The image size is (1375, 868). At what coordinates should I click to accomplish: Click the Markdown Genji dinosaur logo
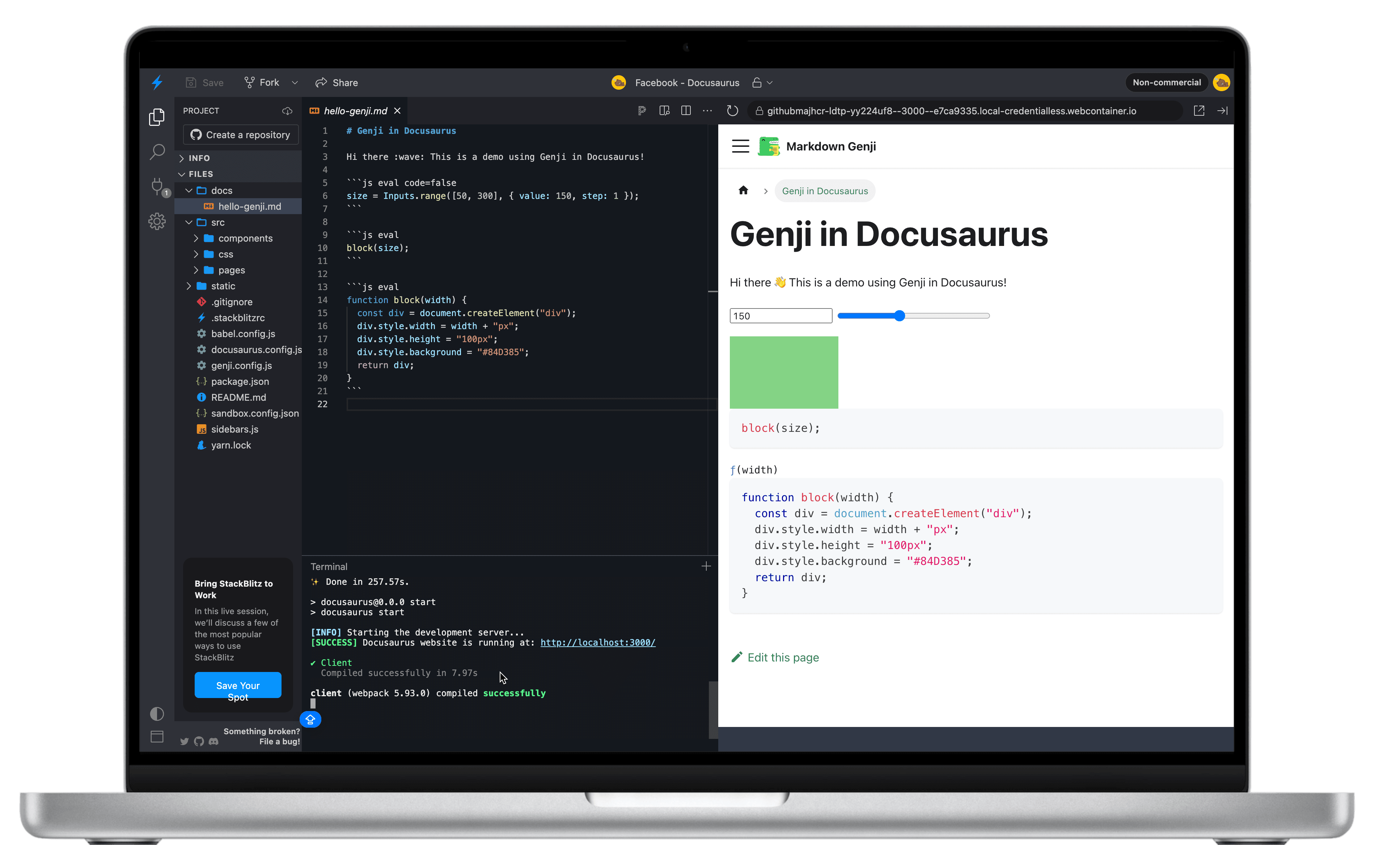769,147
